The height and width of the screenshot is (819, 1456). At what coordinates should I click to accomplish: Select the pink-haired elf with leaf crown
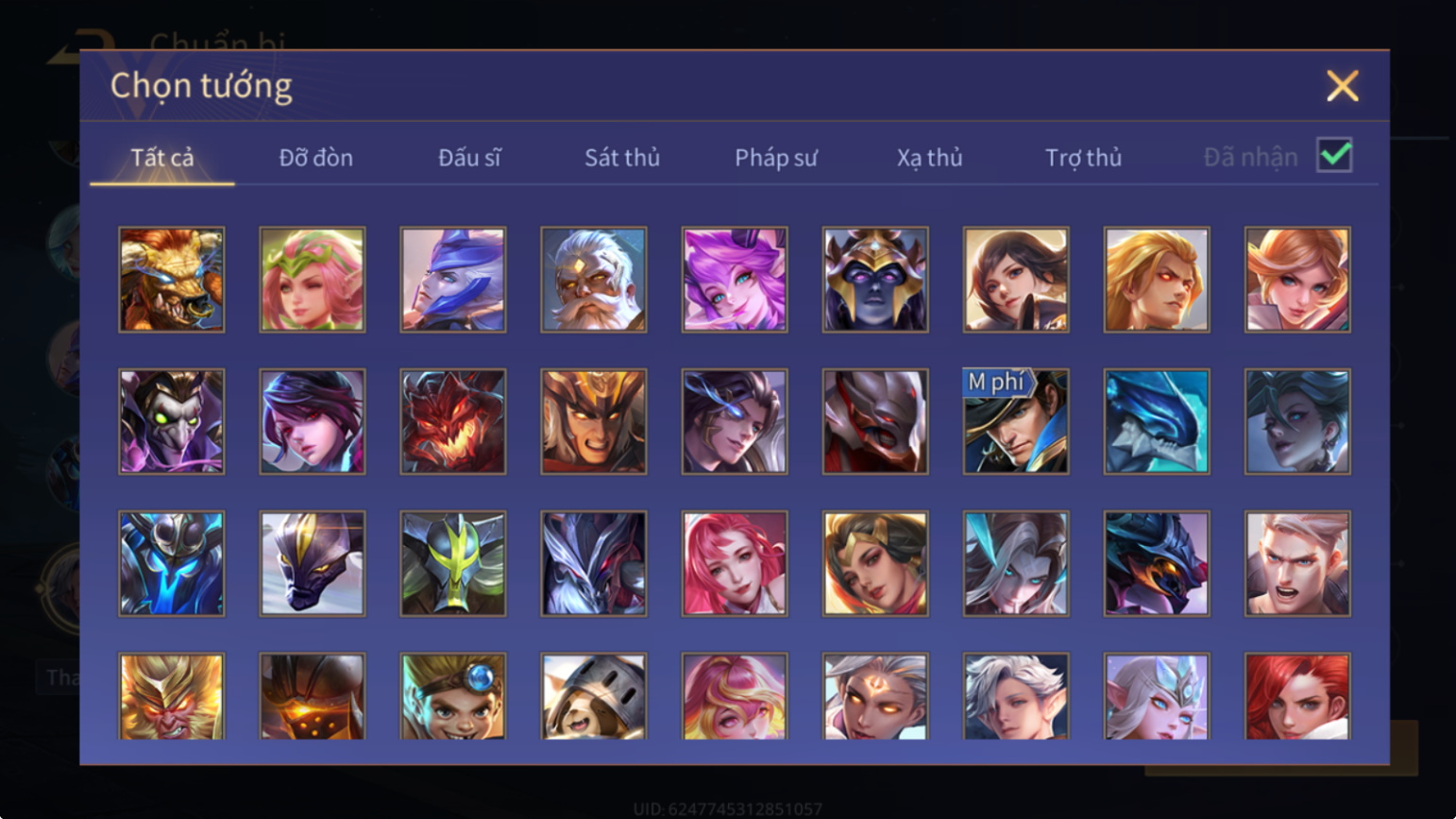click(x=313, y=280)
